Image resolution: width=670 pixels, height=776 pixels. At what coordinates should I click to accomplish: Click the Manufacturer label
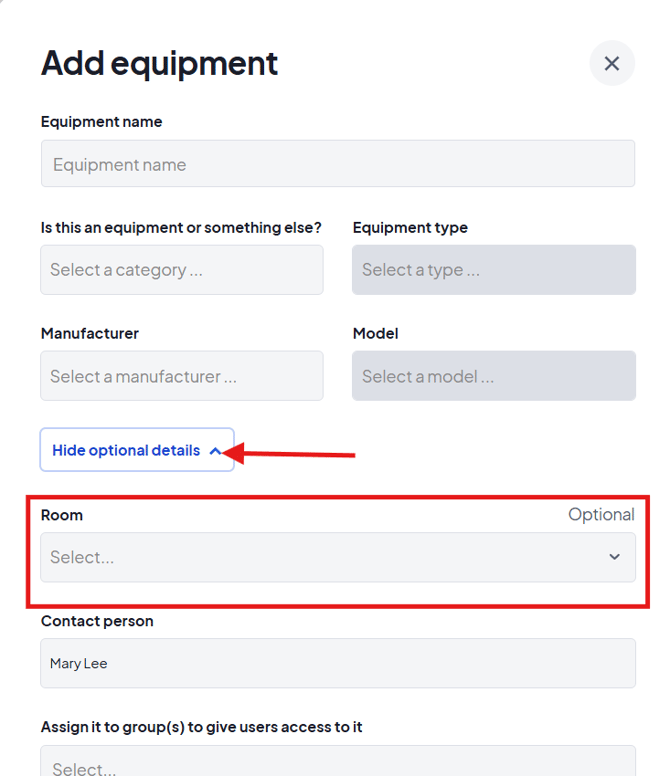click(x=90, y=334)
